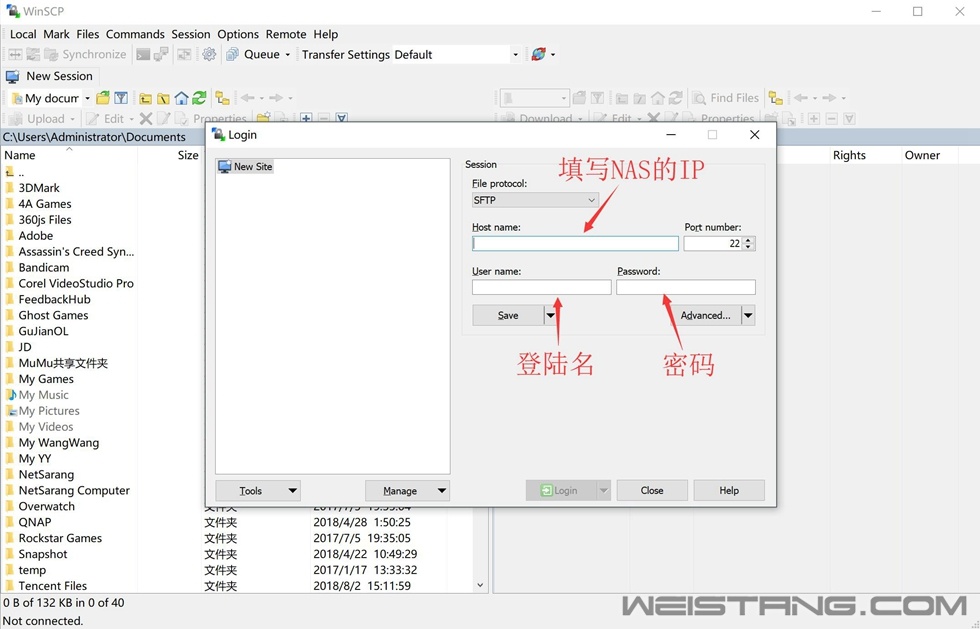The width and height of the screenshot is (980, 629).
Task: Click the Synchronize toolbar icon
Action: (x=51, y=54)
